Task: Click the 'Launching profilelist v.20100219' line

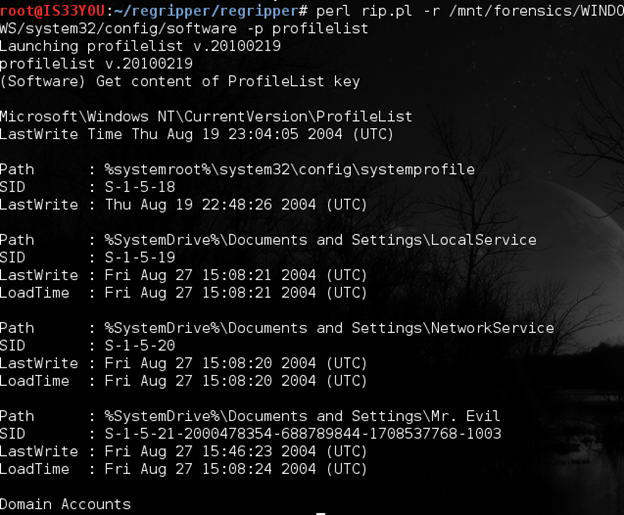Action: (140, 46)
